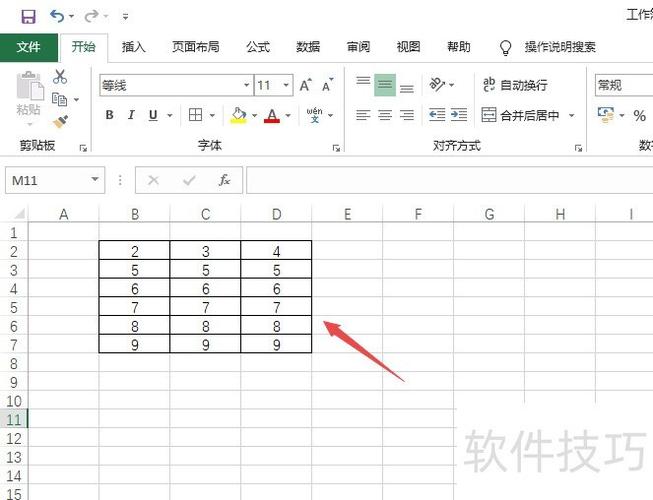Image resolution: width=653 pixels, height=500 pixels.
Task: Expand the 合并后居中 options arrow
Action: (572, 115)
